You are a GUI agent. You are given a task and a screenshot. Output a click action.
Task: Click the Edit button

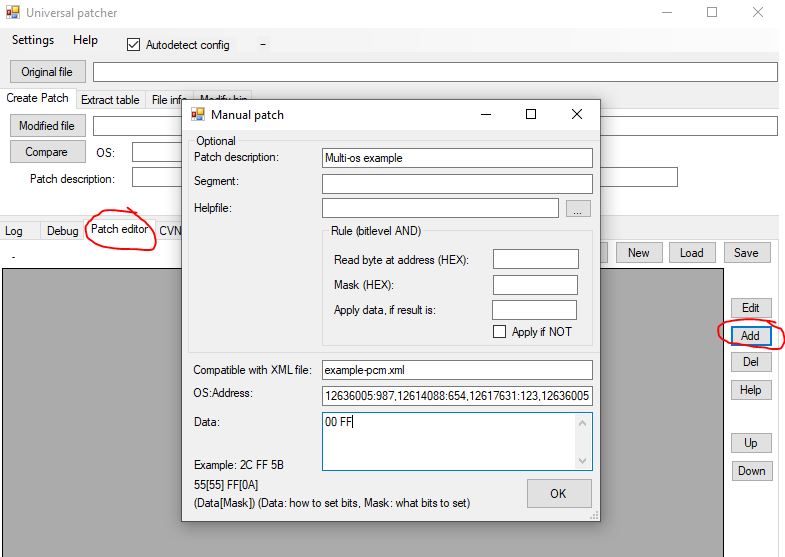pos(751,308)
